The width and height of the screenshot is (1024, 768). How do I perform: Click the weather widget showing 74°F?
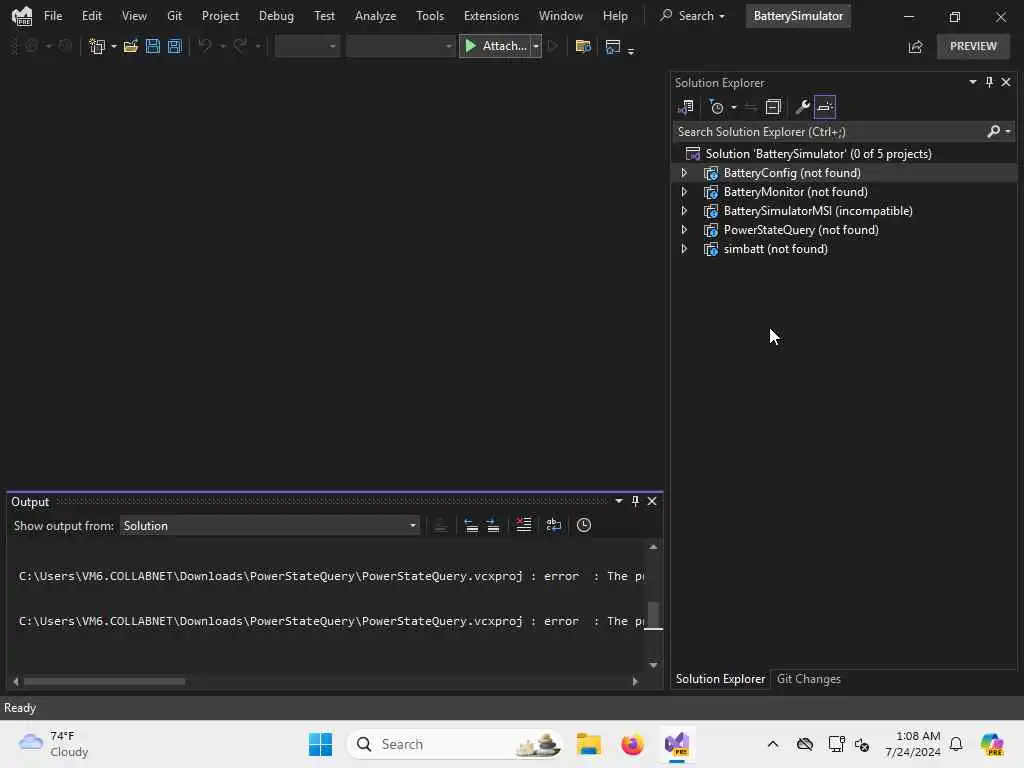pos(54,744)
